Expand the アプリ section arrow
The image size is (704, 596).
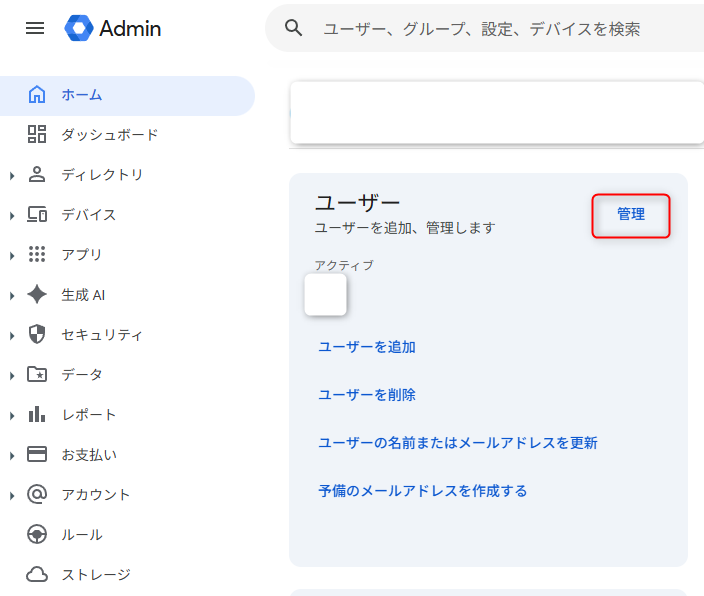pyautogui.click(x=12, y=256)
